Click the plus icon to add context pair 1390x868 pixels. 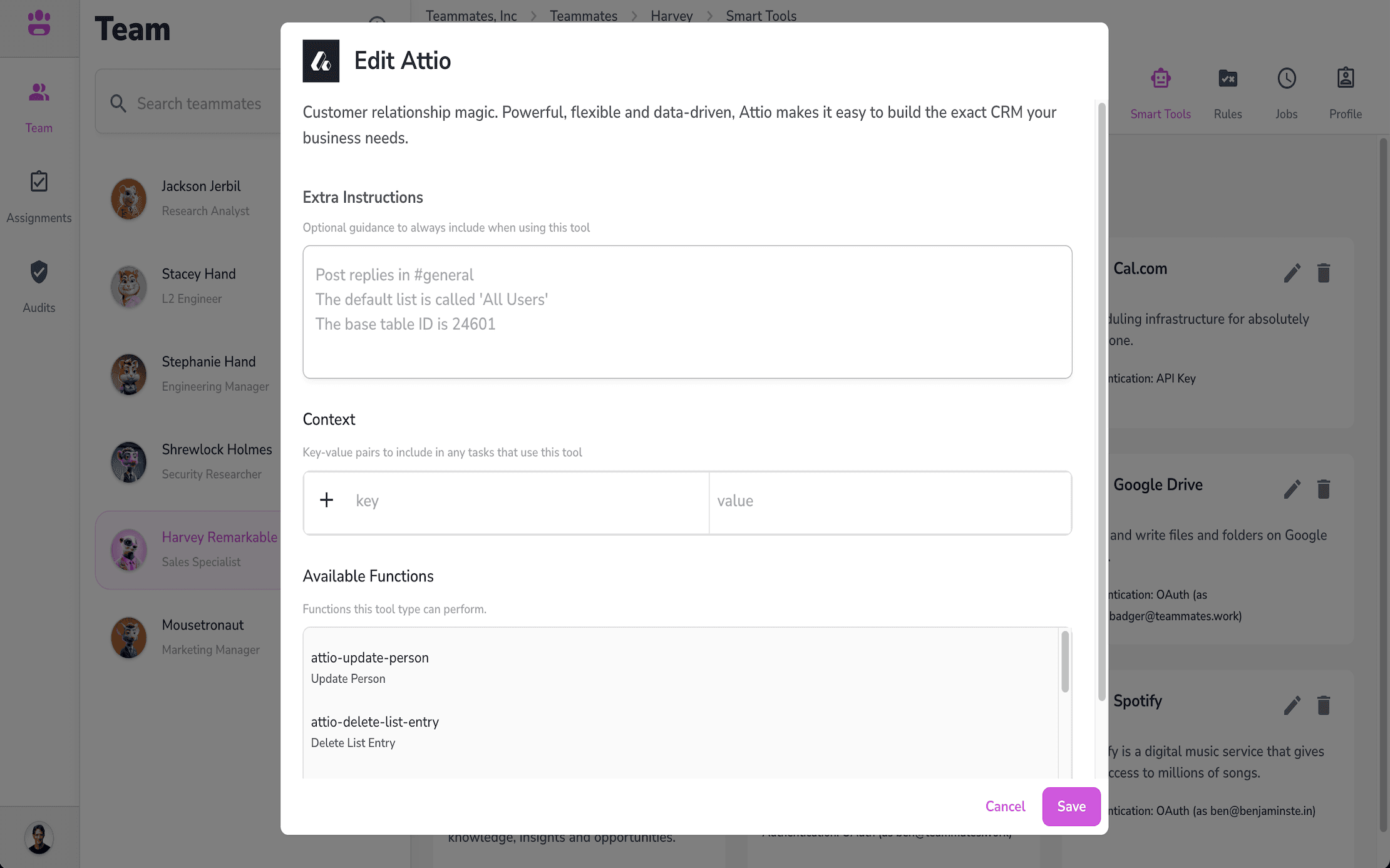coord(326,500)
